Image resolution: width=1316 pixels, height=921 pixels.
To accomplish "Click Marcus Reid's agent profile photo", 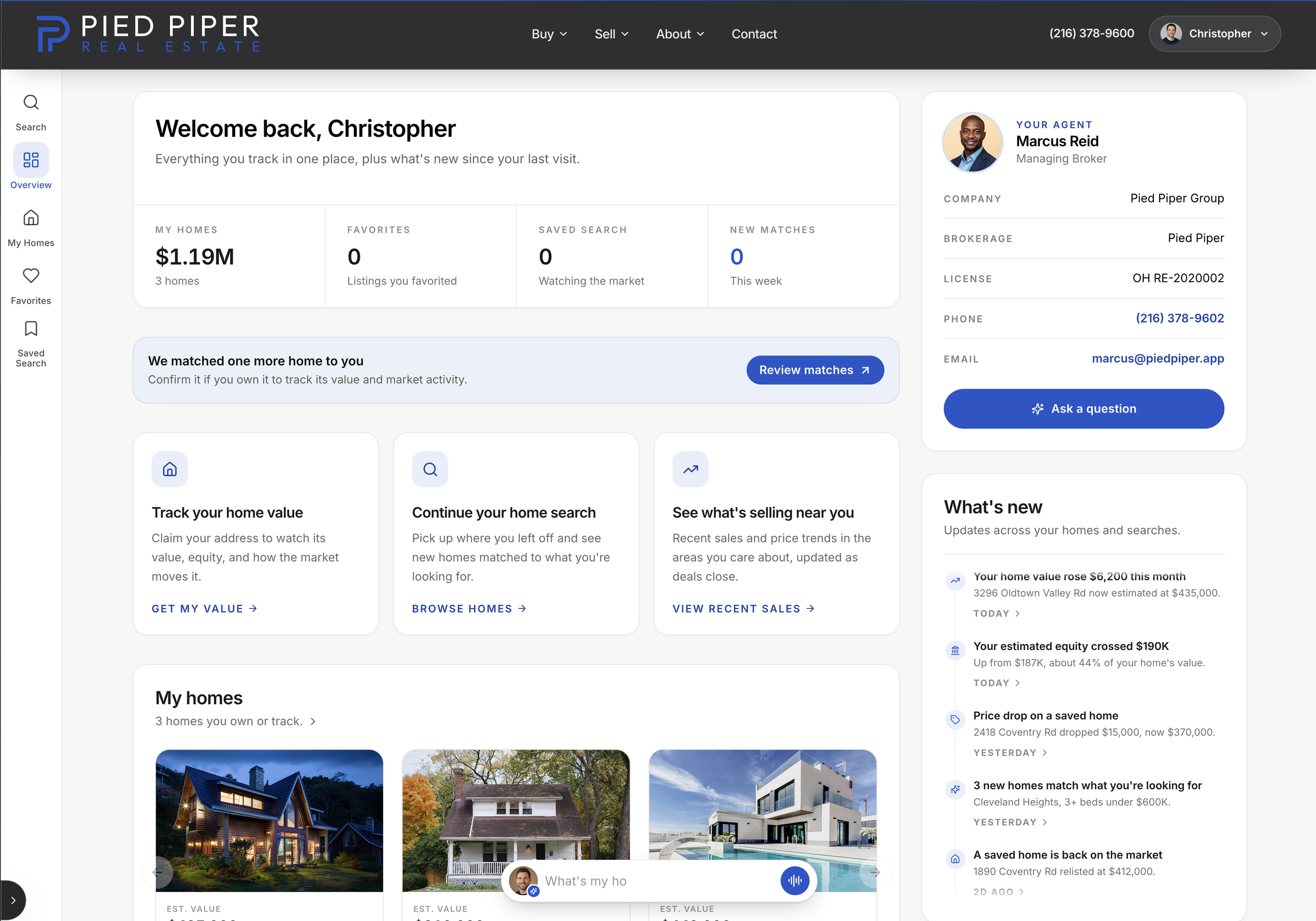I will tap(973, 142).
